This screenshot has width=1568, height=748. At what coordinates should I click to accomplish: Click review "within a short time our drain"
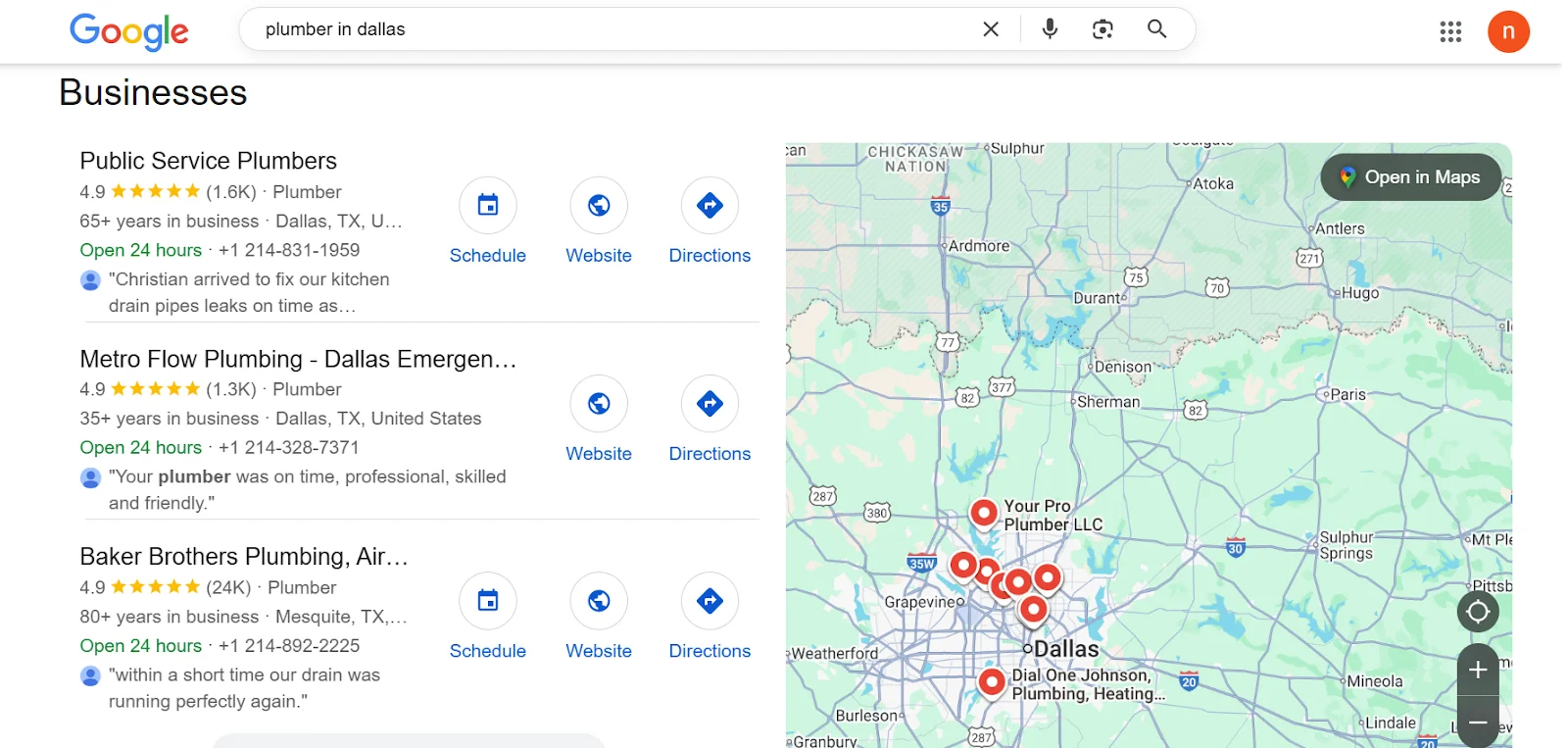(x=244, y=688)
